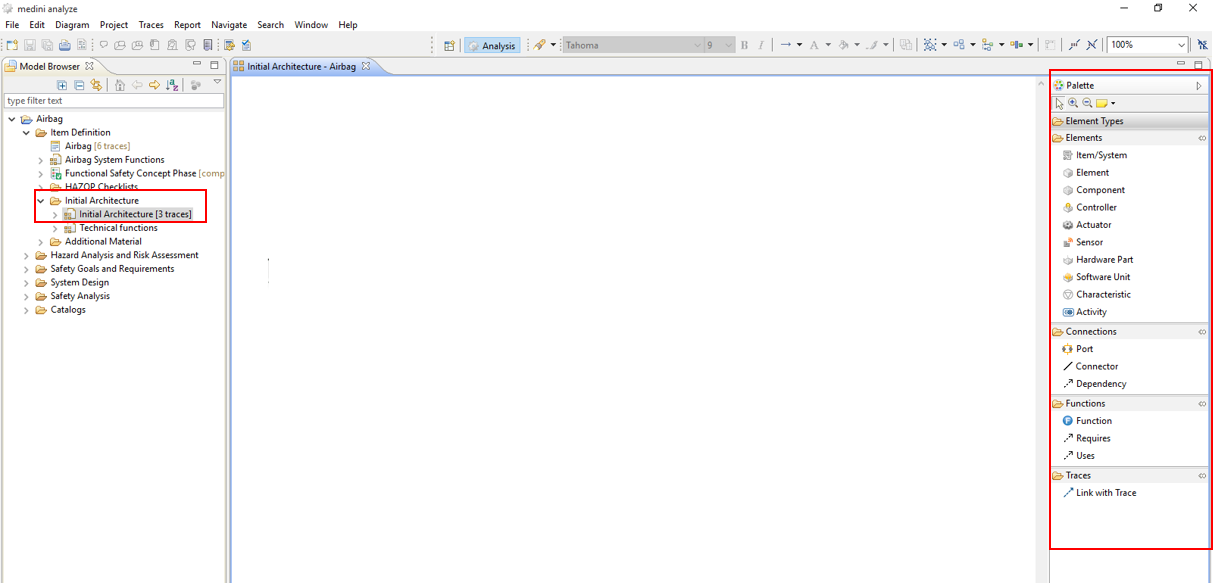This screenshot has width=1213, height=583.
Task: Select the Function tool in Palette
Action: tap(1087, 421)
